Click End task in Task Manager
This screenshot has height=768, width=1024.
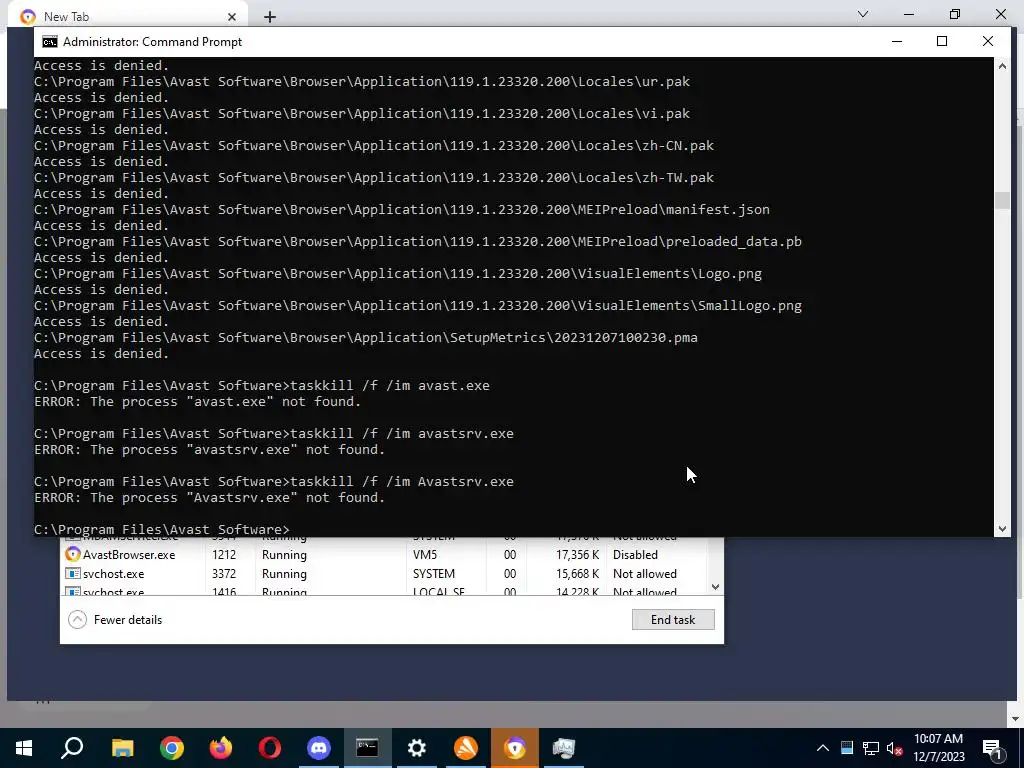click(x=673, y=620)
